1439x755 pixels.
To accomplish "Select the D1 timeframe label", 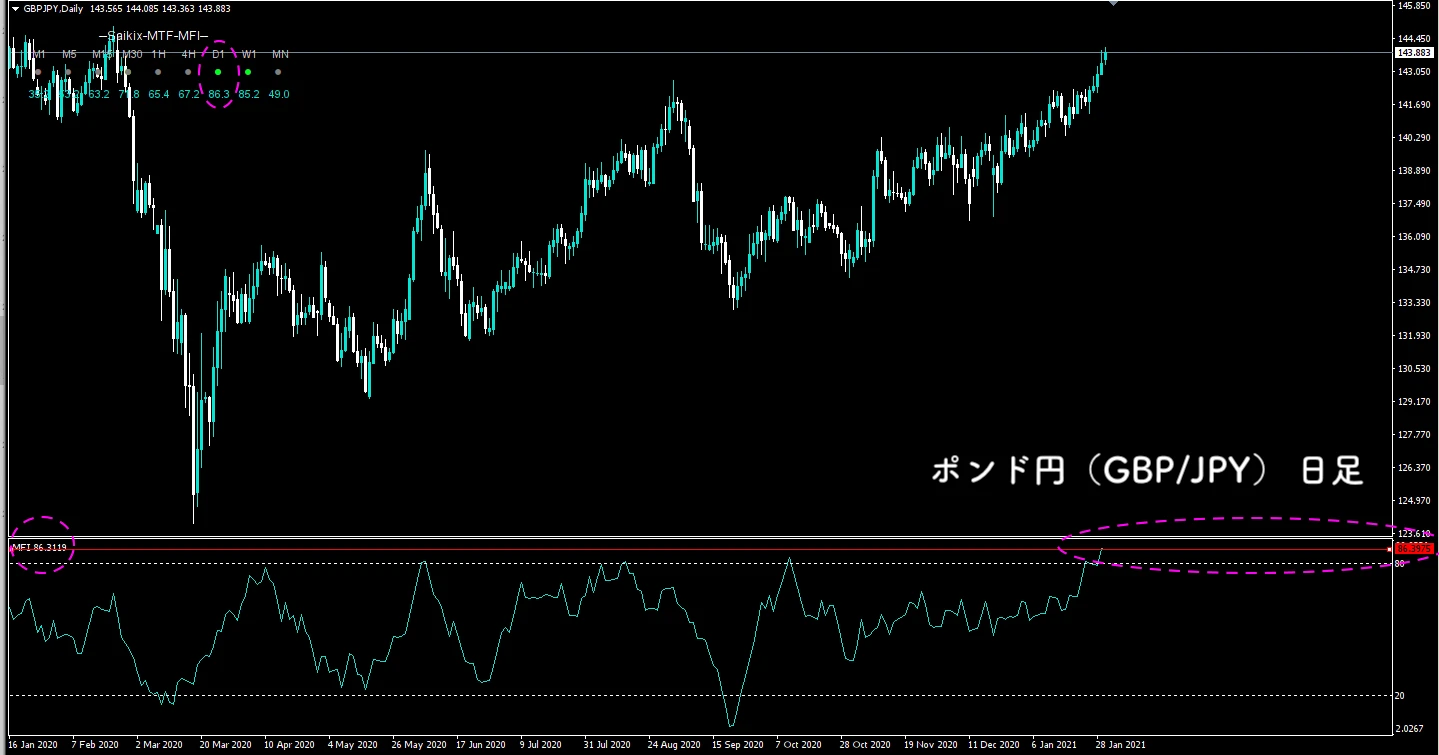I will [218, 54].
